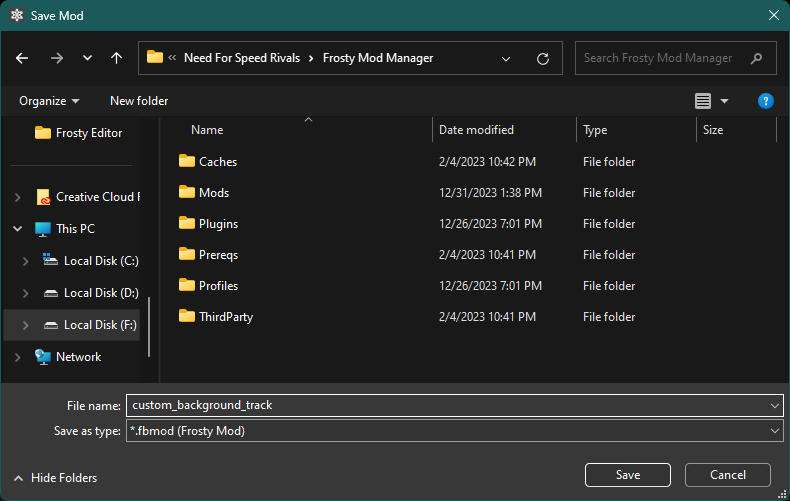Sort by Date modified column
Image resolution: width=790 pixels, height=501 pixels.
[476, 130]
